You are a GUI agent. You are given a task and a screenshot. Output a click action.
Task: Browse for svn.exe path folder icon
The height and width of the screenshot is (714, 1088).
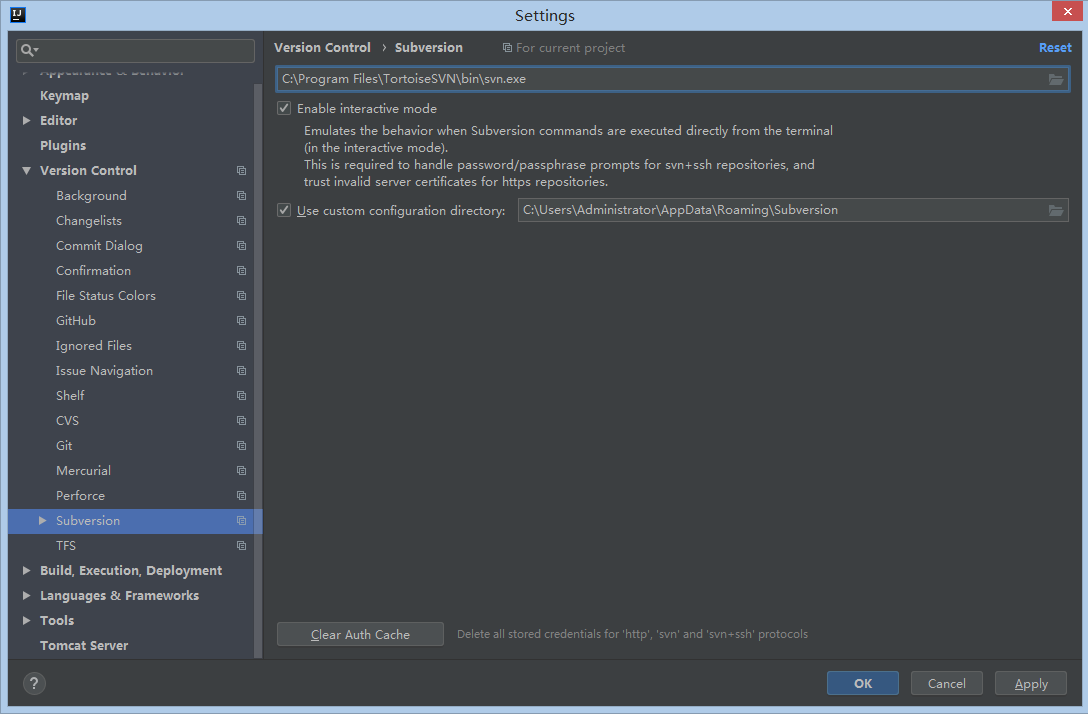1055,79
